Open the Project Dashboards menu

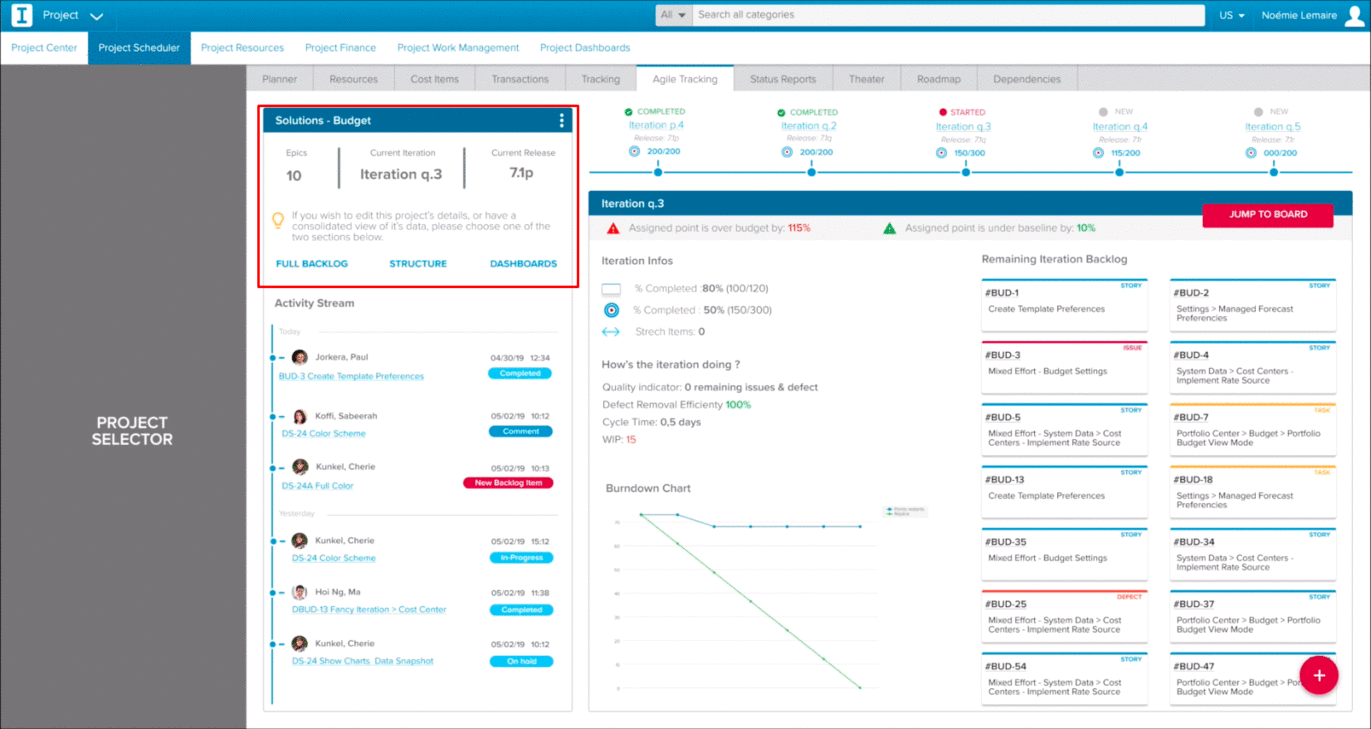click(584, 47)
